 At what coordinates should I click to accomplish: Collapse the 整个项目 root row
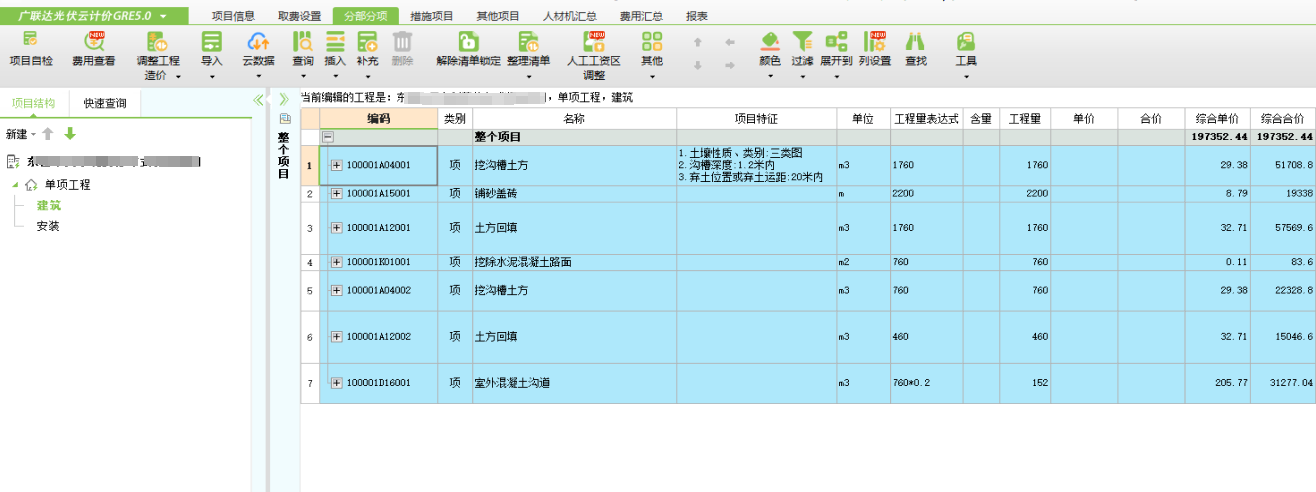(328, 137)
